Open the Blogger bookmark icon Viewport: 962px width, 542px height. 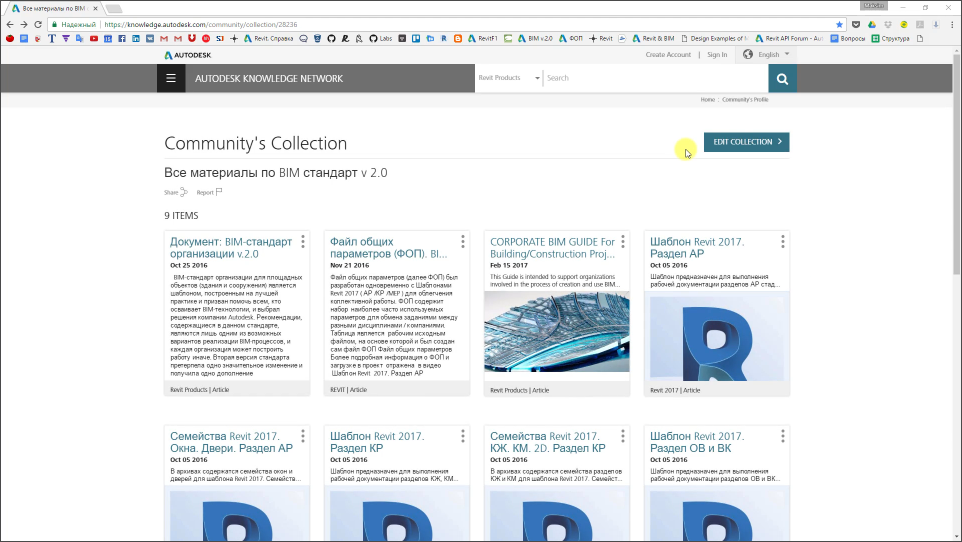pyautogui.click(x=458, y=39)
